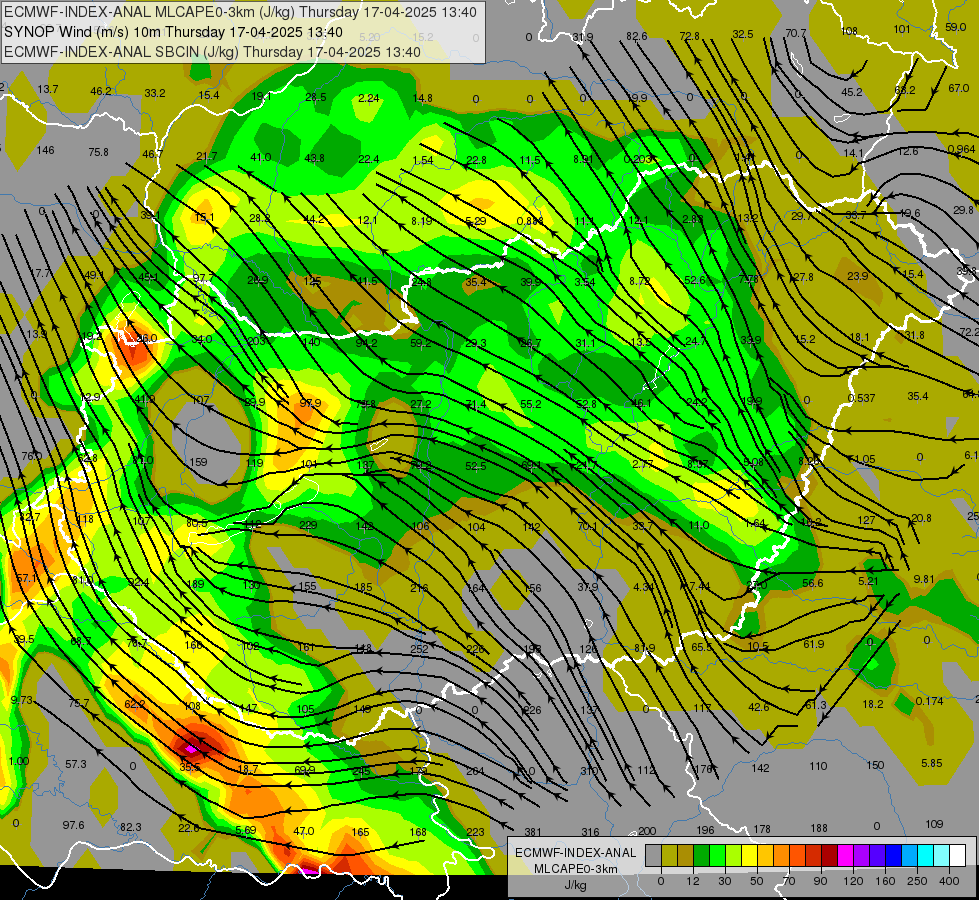Pick the gray legend swatch
Image resolution: width=979 pixels, height=900 pixels.
654,855
